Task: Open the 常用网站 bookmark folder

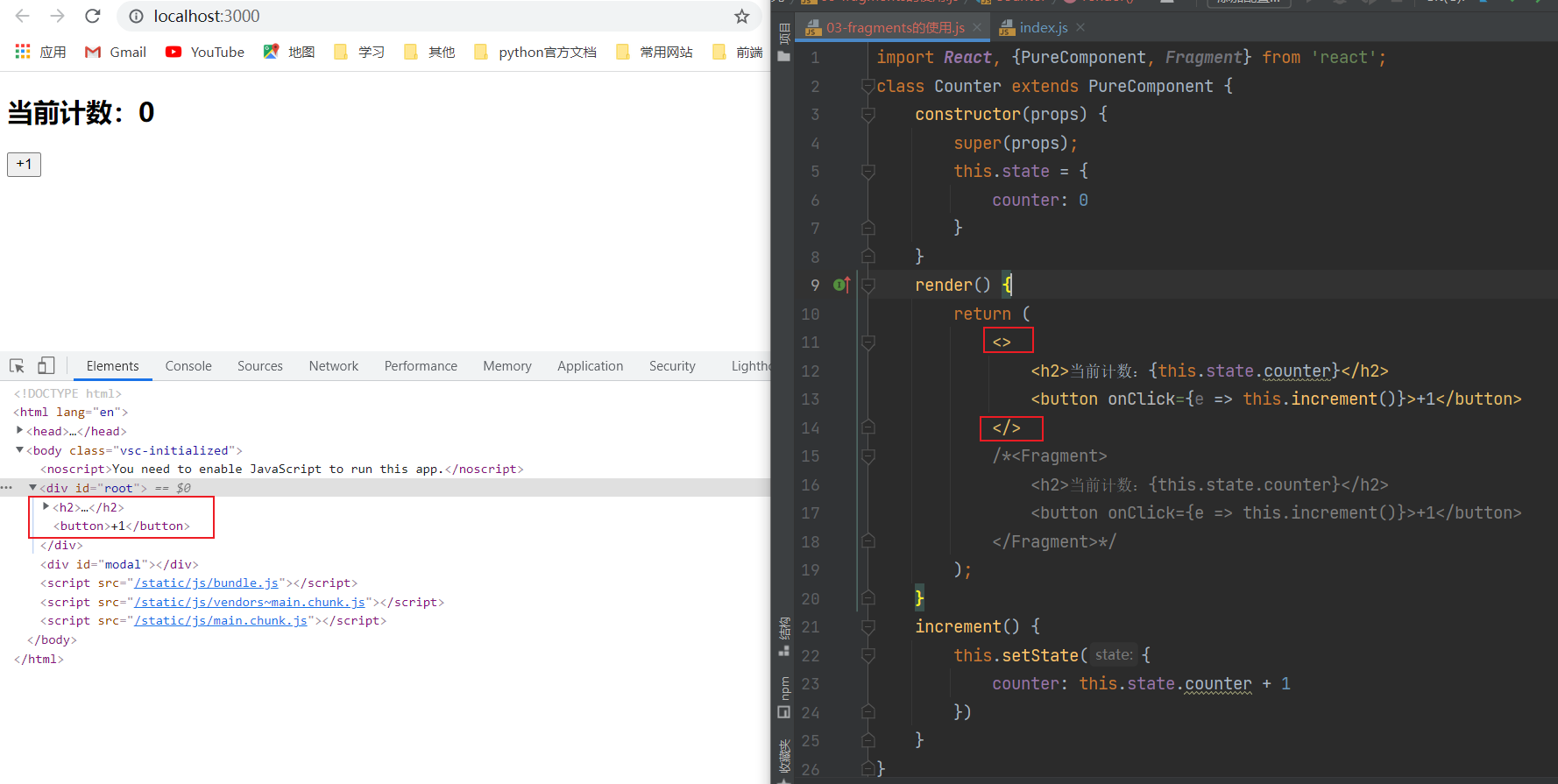Action: [x=655, y=52]
